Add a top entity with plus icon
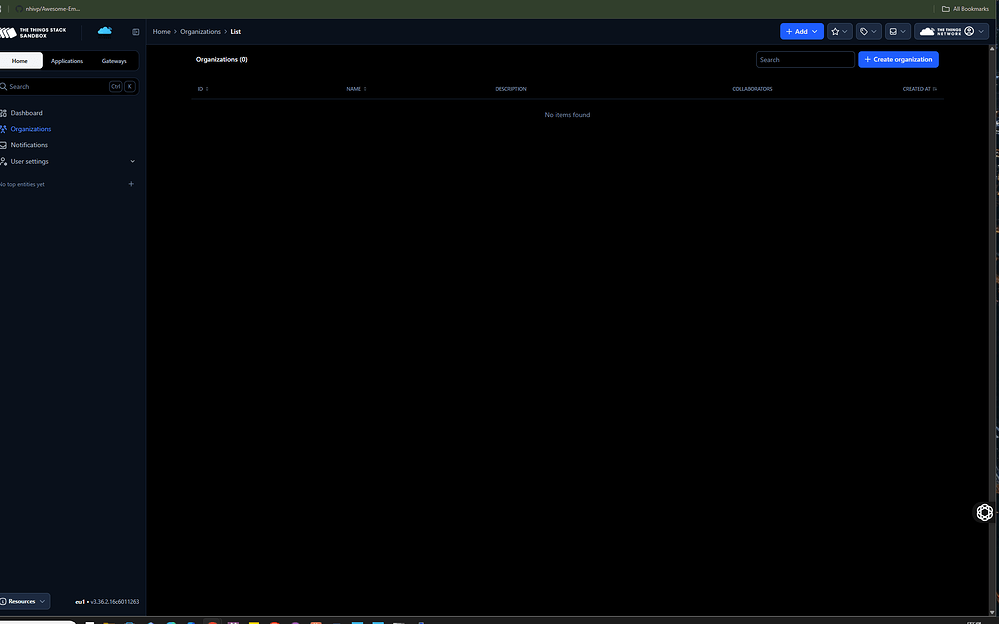Screen dimensions: 999x624 pos(131,184)
